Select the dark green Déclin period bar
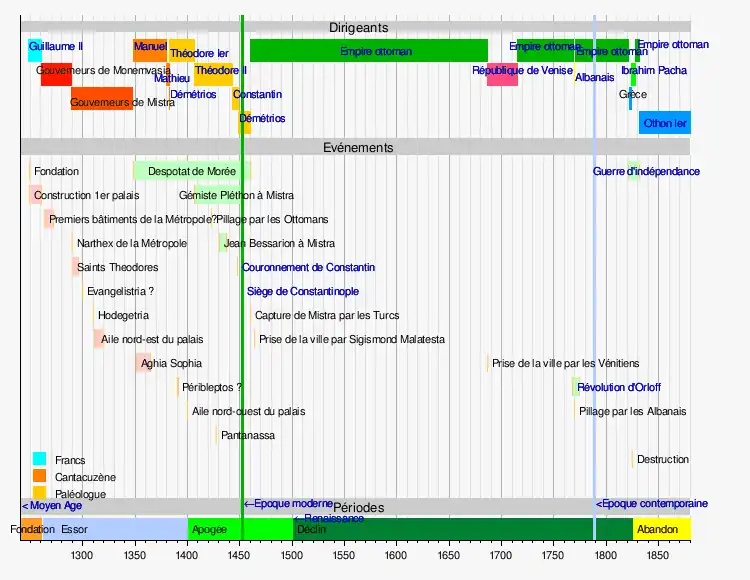750x580 pixels. tap(460, 529)
